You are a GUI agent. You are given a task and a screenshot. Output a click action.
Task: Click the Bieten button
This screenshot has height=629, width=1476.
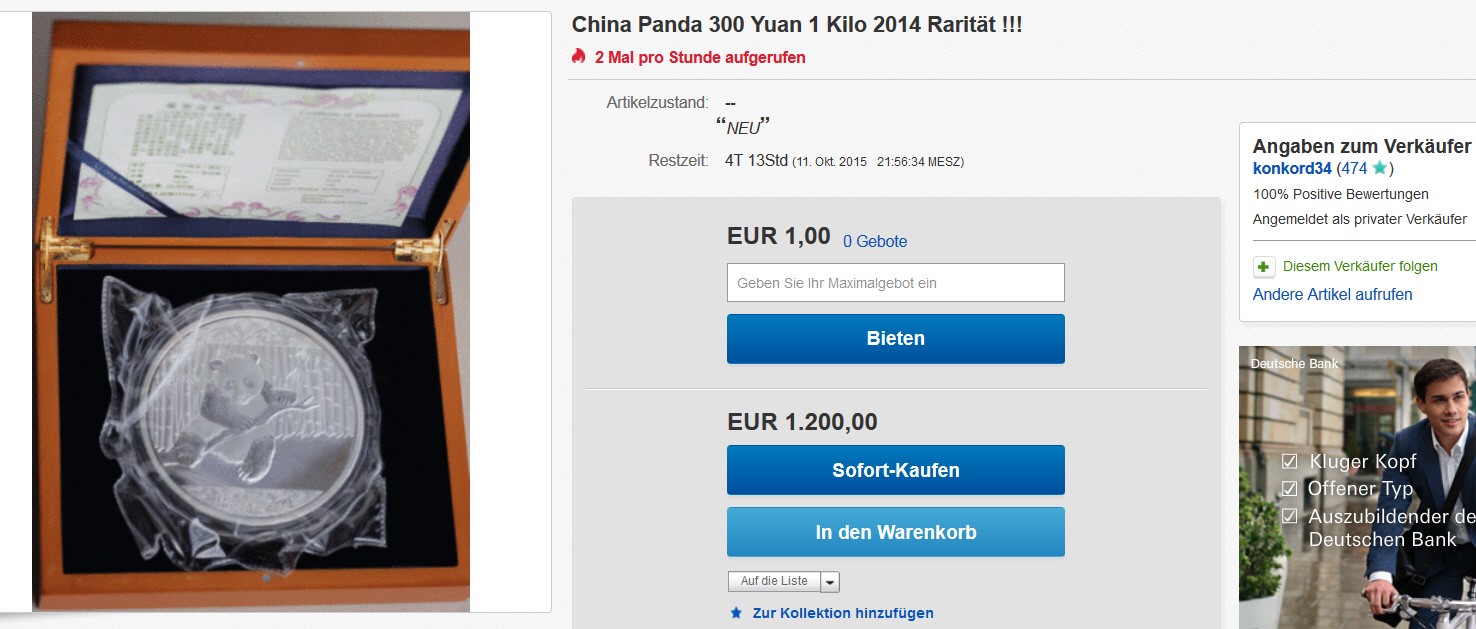click(x=895, y=339)
